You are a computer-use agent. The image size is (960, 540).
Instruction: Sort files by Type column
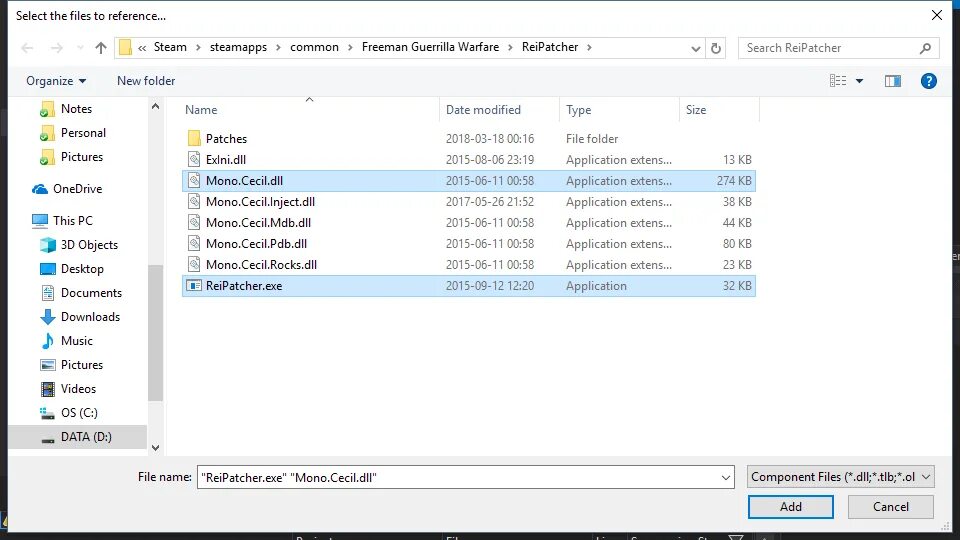tap(578, 110)
